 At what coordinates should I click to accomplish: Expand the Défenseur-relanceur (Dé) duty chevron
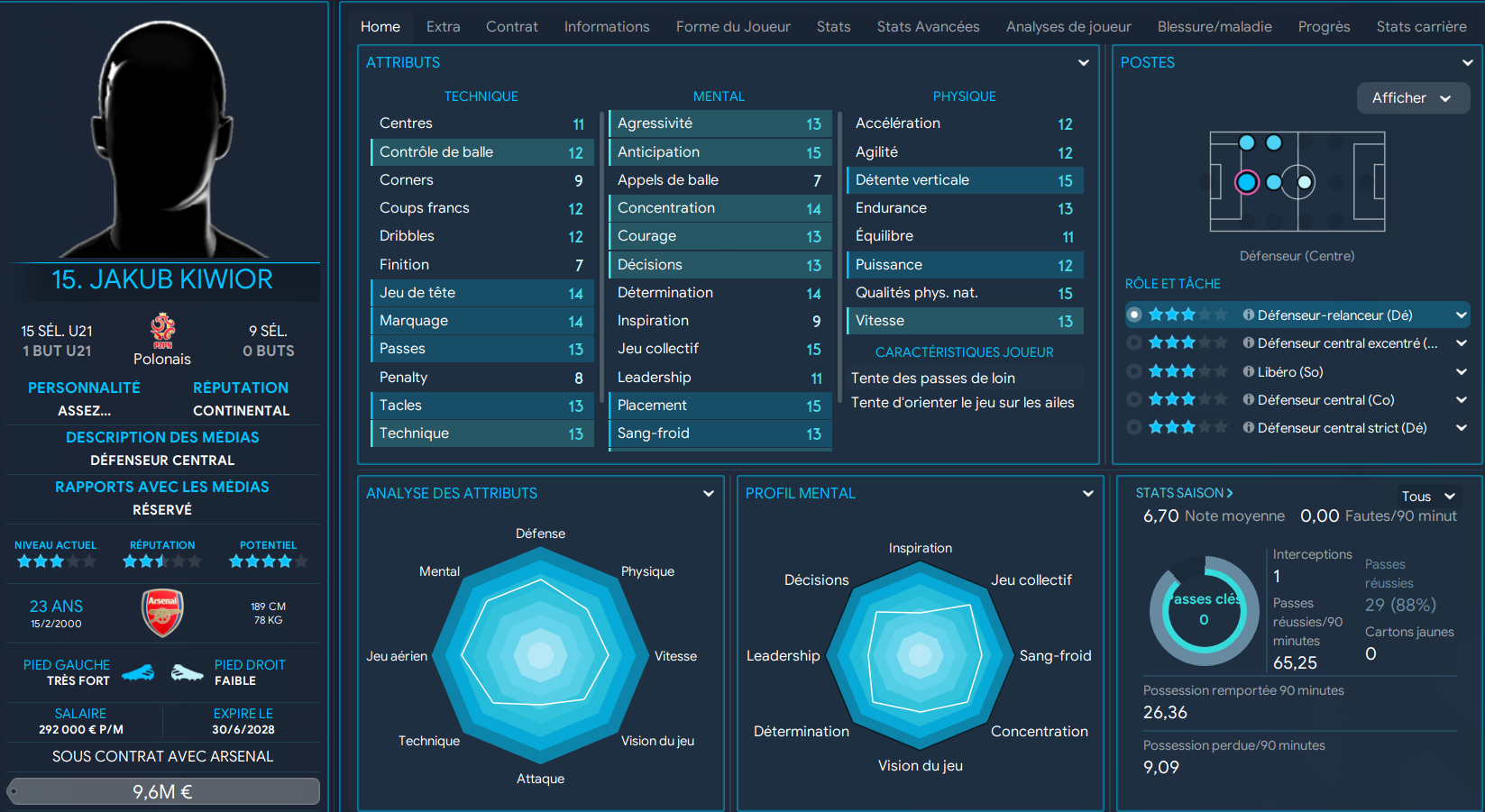(1462, 315)
